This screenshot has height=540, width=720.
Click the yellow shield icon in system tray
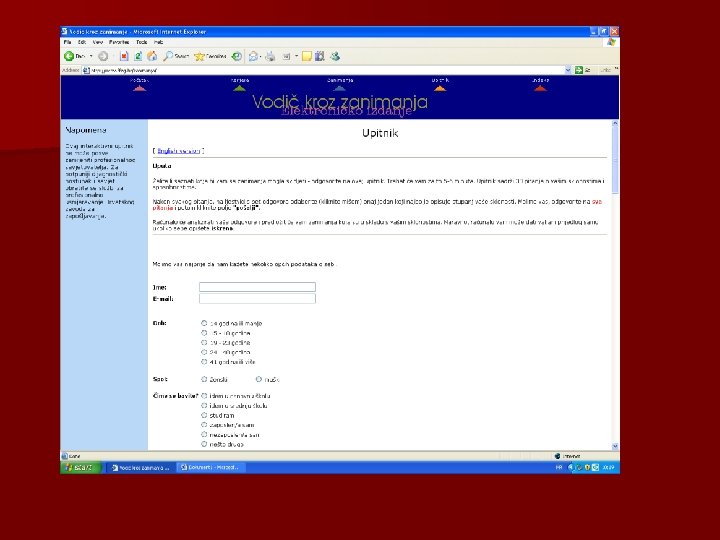click(587, 467)
